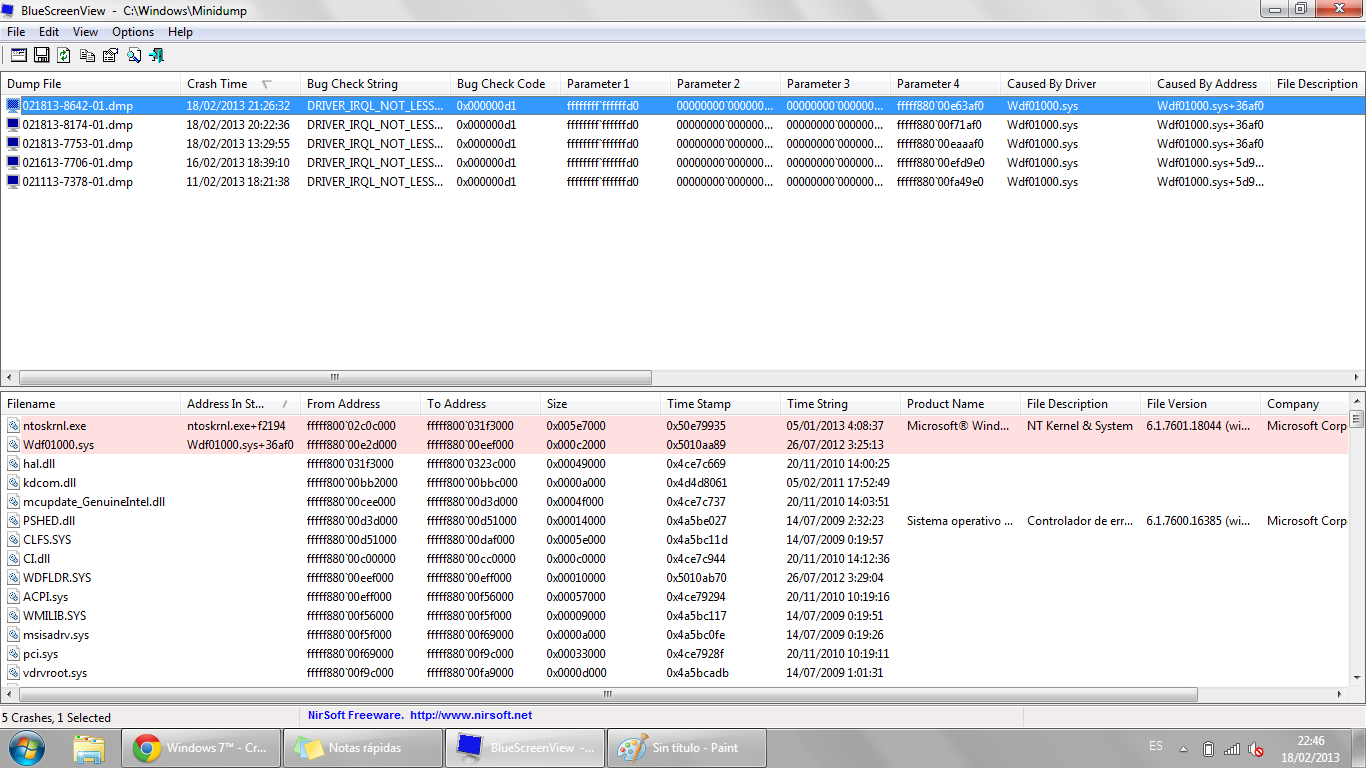Open the File menu
The height and width of the screenshot is (768, 1366).
[16, 32]
